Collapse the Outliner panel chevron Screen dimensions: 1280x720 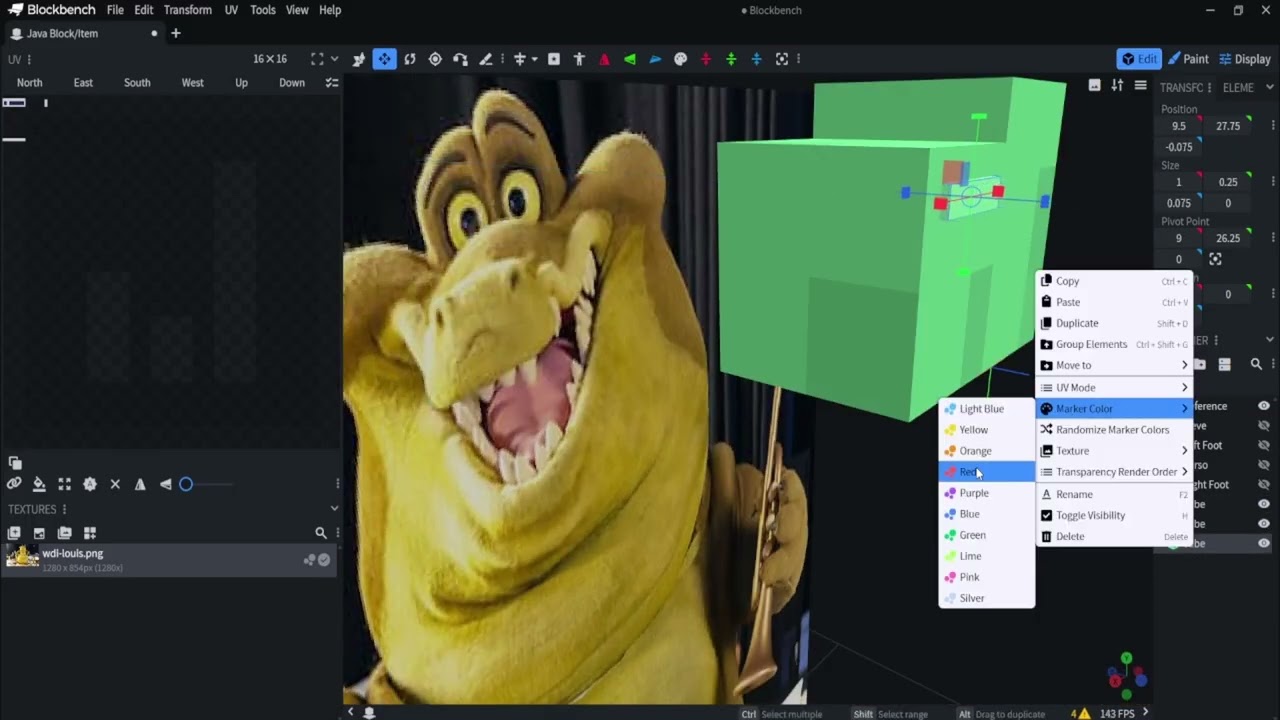pos(1270,340)
